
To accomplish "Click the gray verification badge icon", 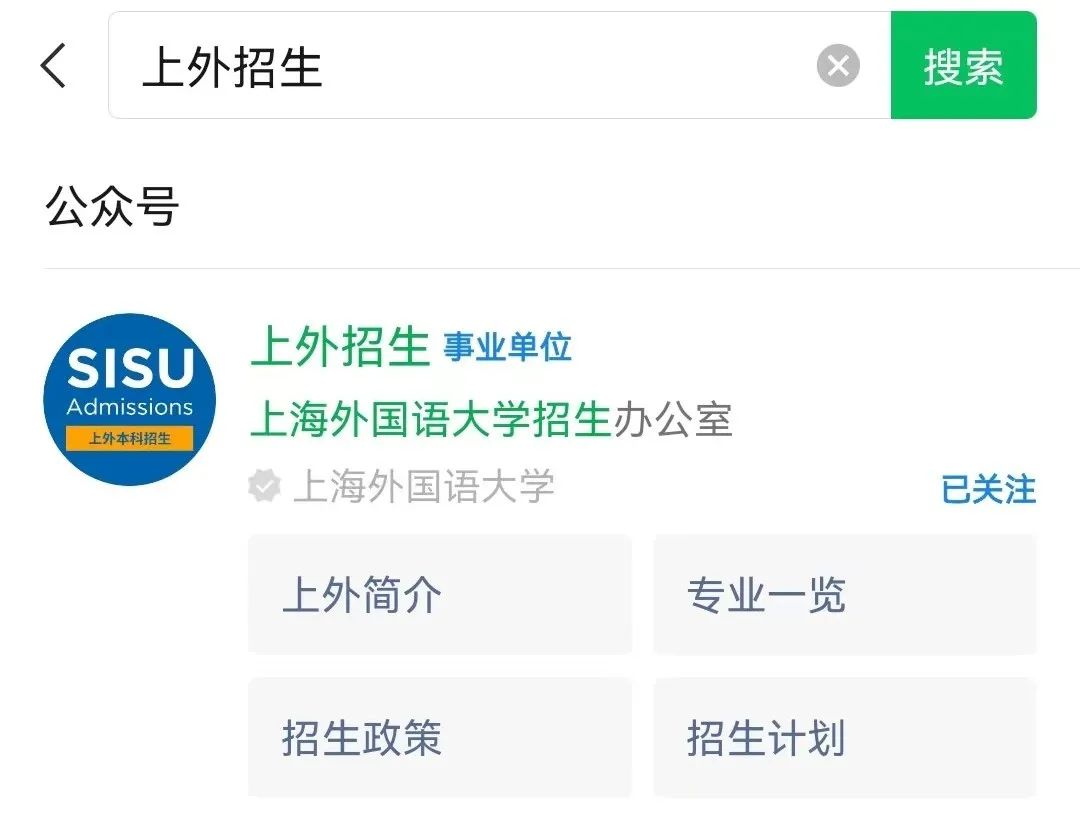I will pyautogui.click(x=264, y=487).
